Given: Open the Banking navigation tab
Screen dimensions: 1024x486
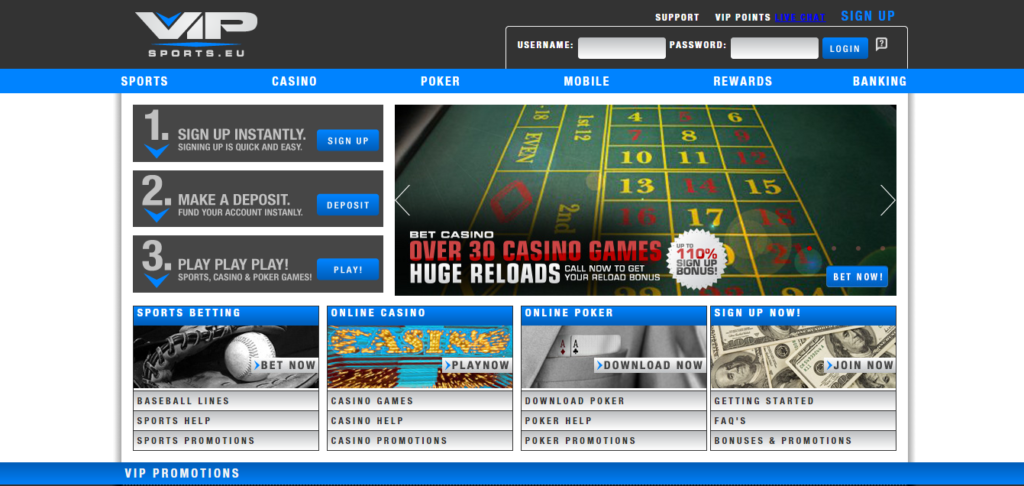Looking at the screenshot, I should [x=880, y=82].
